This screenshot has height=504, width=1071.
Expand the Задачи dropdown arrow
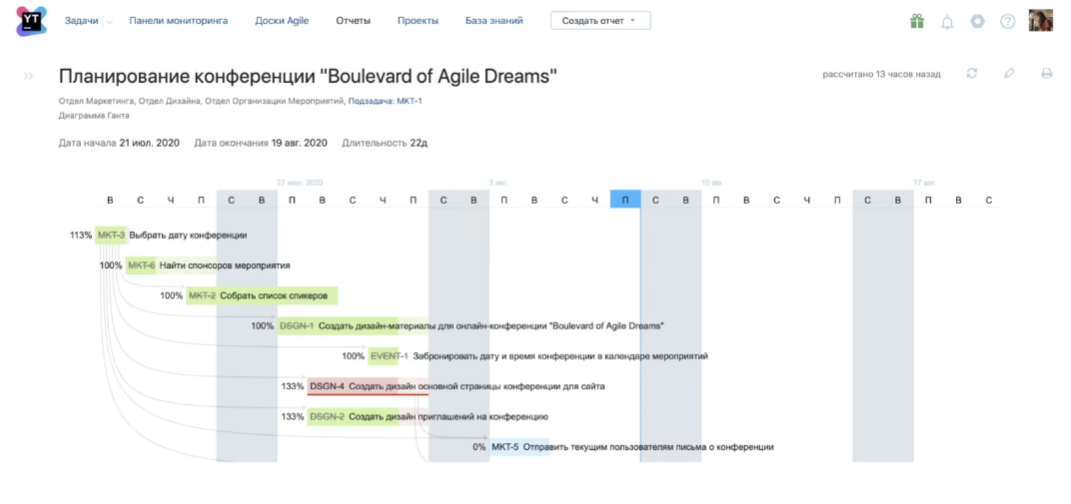click(x=109, y=21)
